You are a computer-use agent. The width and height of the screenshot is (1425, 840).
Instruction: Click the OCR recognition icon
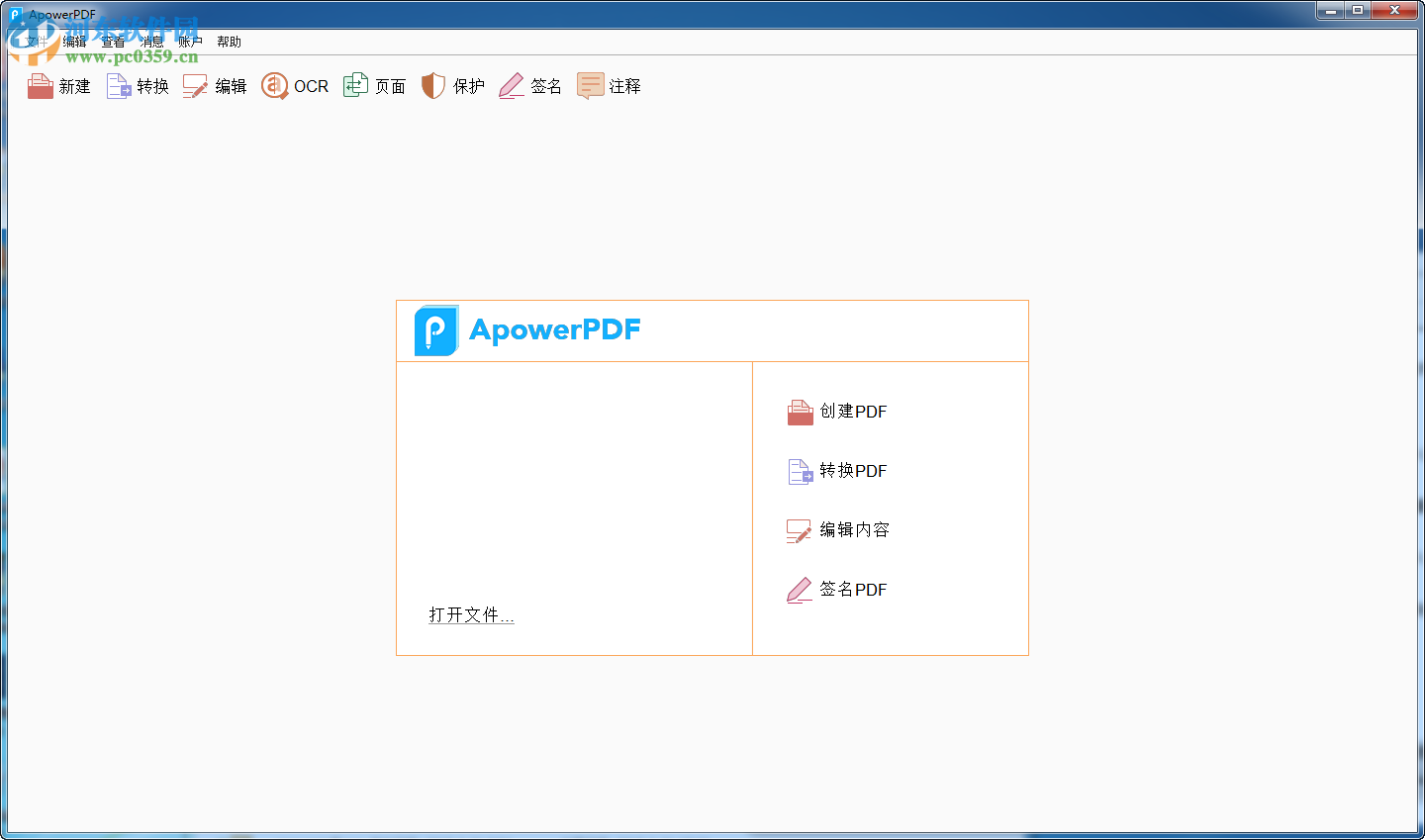pyautogui.click(x=294, y=86)
